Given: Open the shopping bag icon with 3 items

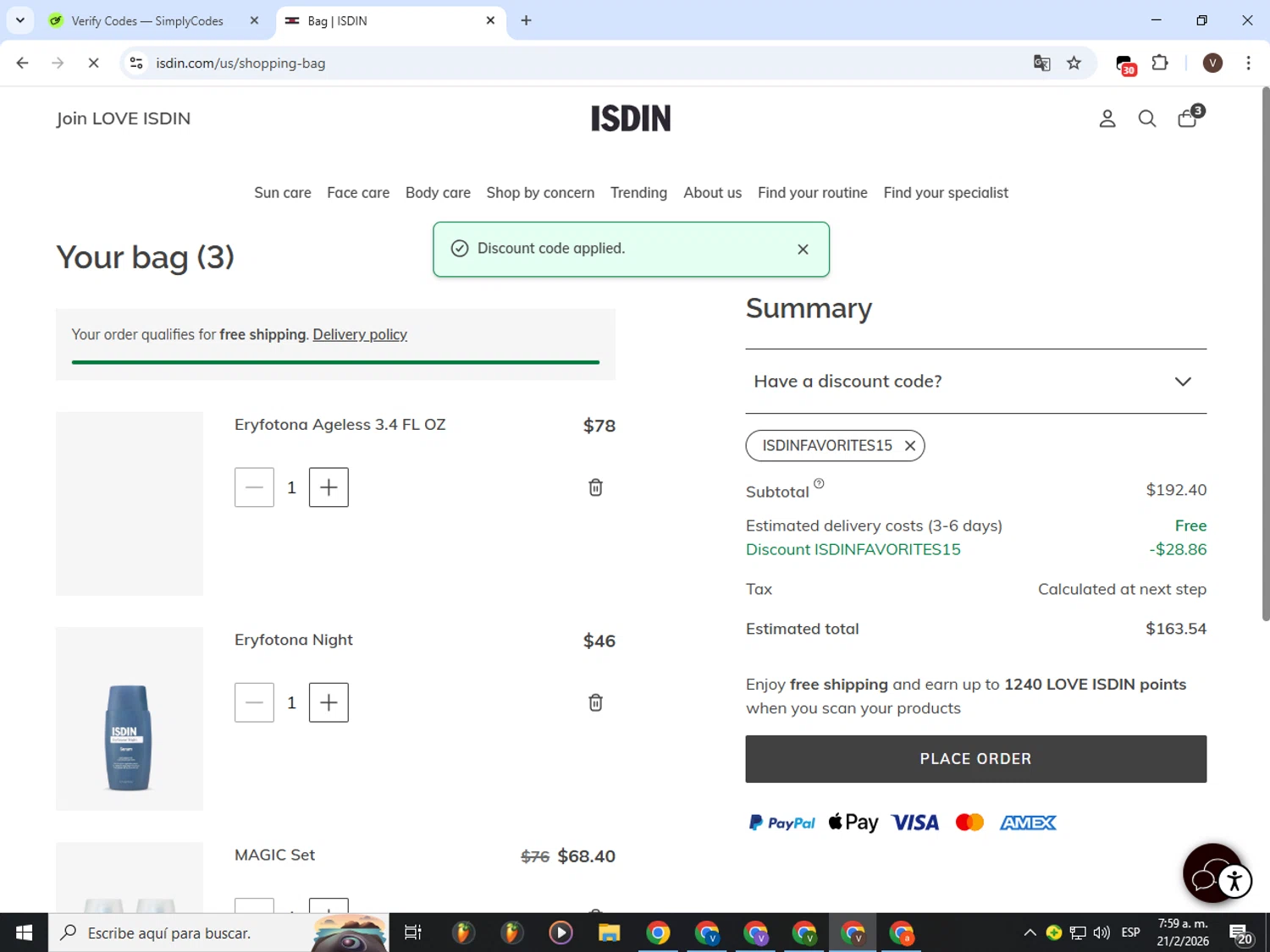Looking at the screenshot, I should pyautogui.click(x=1189, y=117).
